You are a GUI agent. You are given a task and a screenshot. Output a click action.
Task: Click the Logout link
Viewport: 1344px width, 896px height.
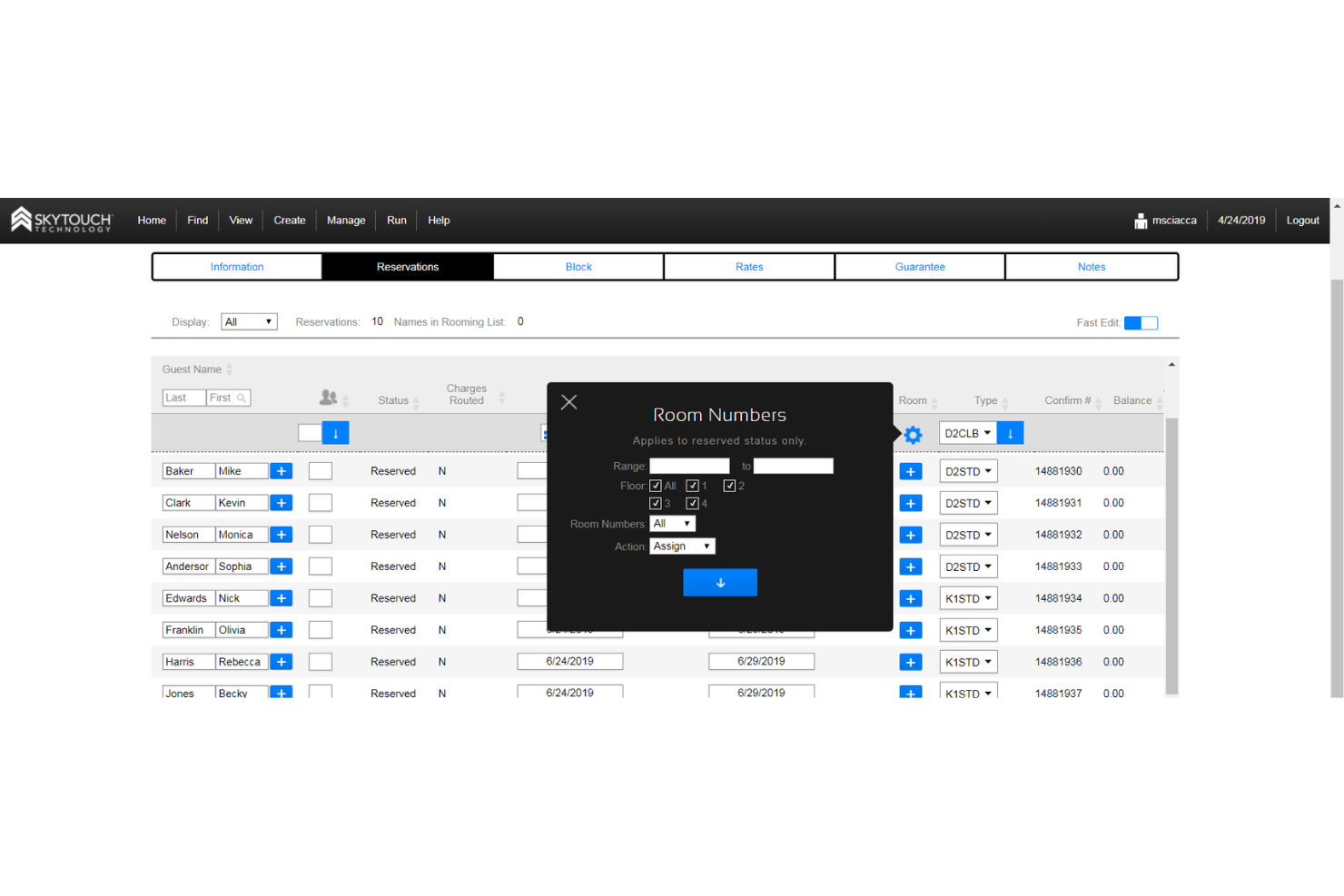pos(1302,221)
